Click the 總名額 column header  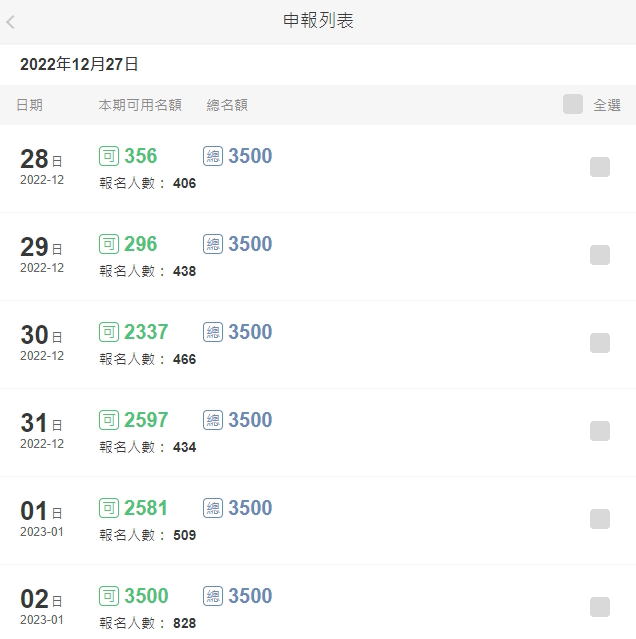point(227,105)
